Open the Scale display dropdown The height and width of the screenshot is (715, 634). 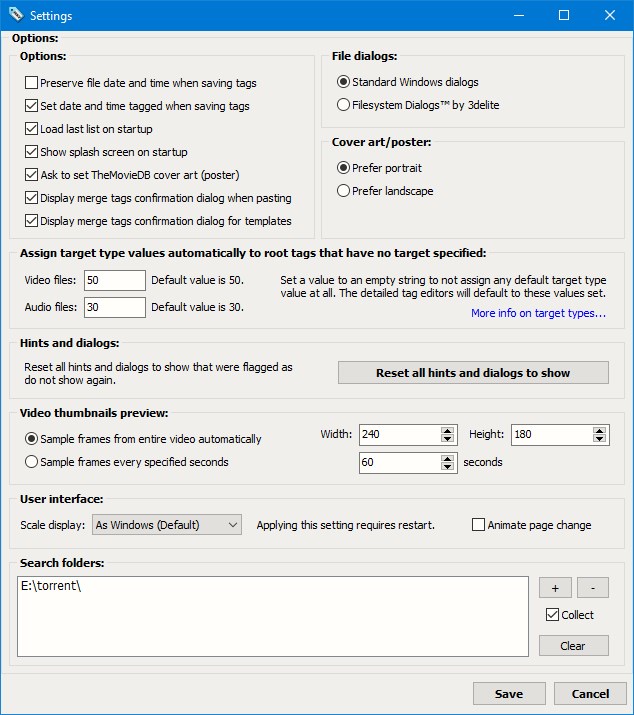pos(167,525)
